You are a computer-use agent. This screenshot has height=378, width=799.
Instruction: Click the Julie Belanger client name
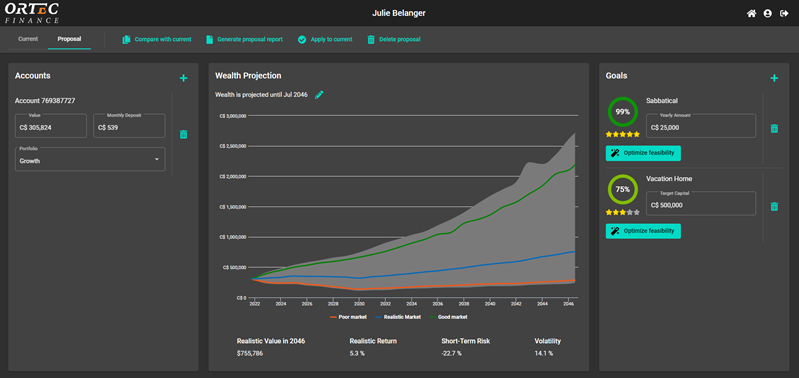(x=399, y=13)
